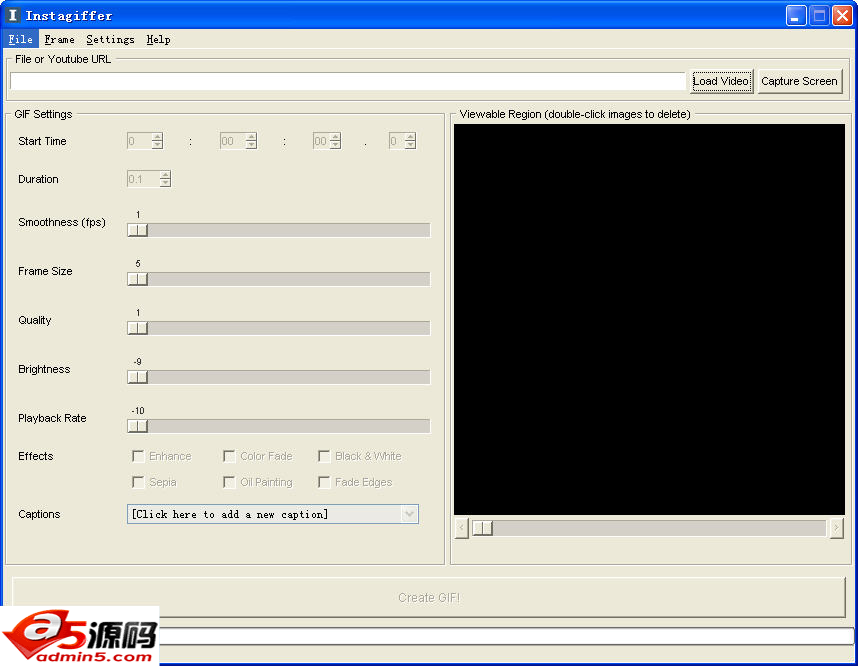This screenshot has width=858, height=666.
Task: Close the Instagiffer window
Action: click(842, 15)
